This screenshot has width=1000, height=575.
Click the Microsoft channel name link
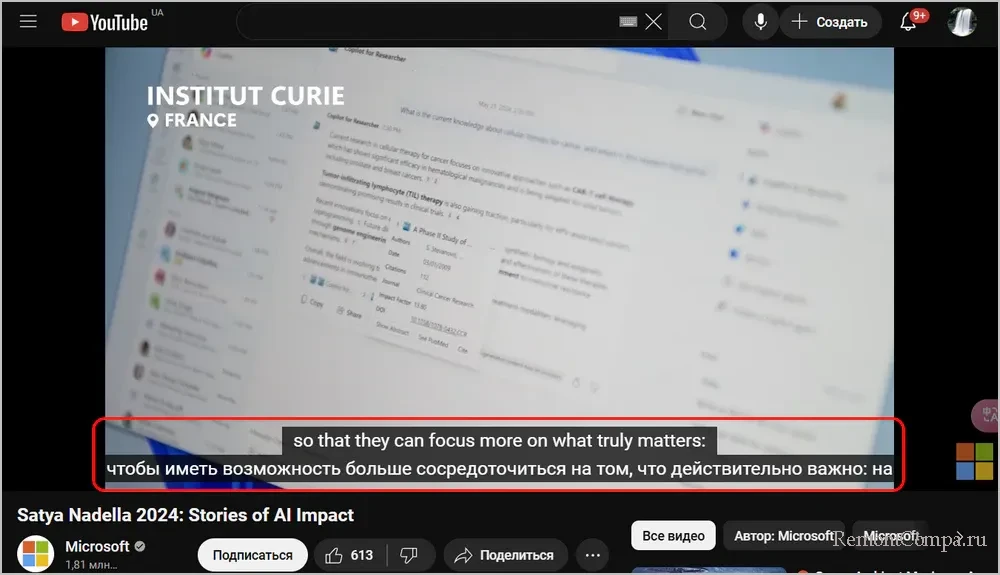pyautogui.click(x=97, y=546)
